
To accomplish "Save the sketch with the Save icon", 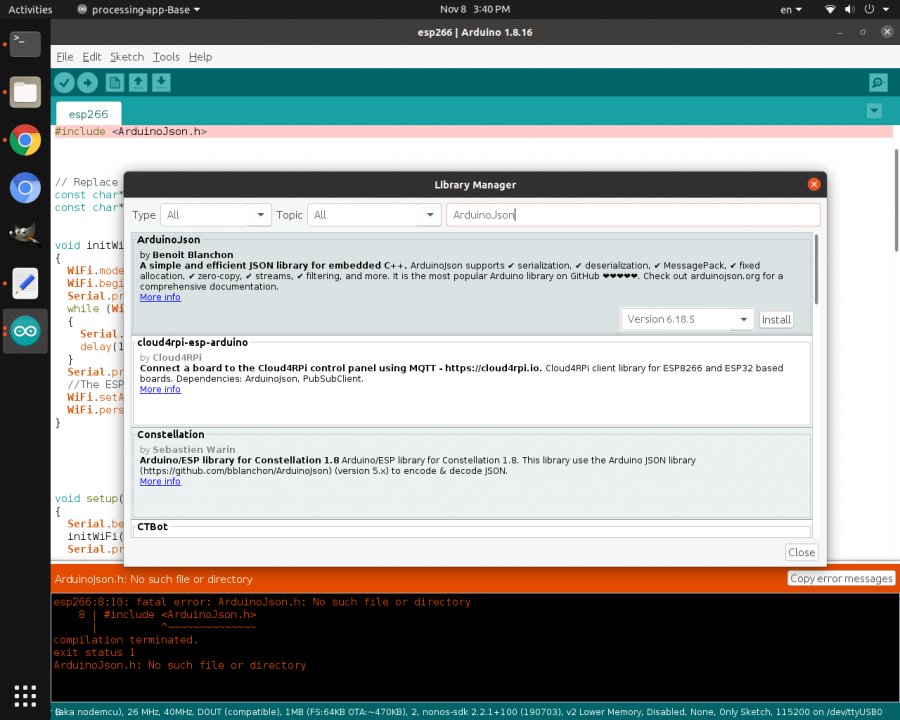I will click(161, 83).
